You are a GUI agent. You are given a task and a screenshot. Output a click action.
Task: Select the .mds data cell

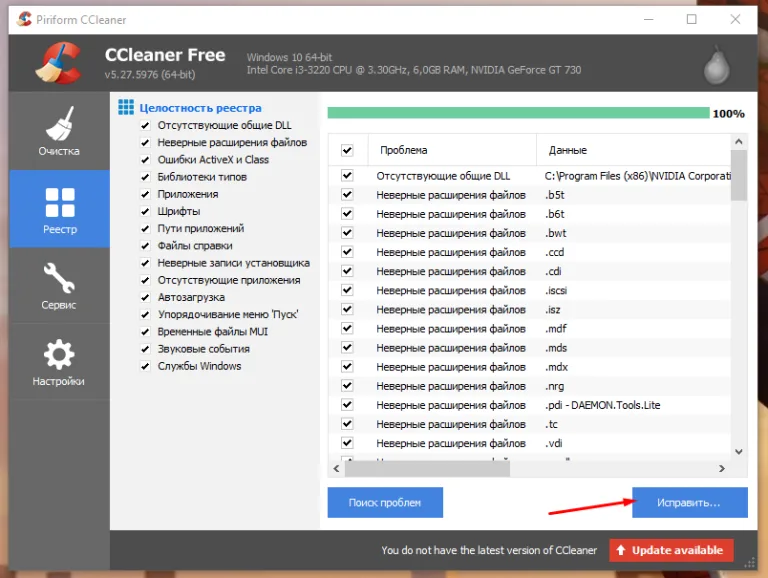[555, 348]
